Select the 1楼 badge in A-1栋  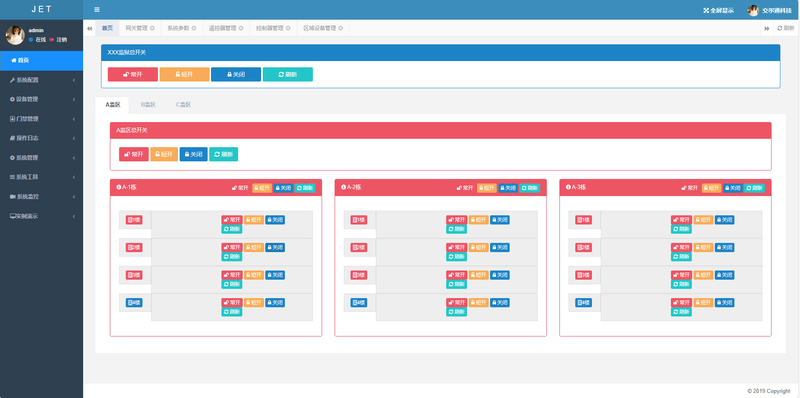134,220
